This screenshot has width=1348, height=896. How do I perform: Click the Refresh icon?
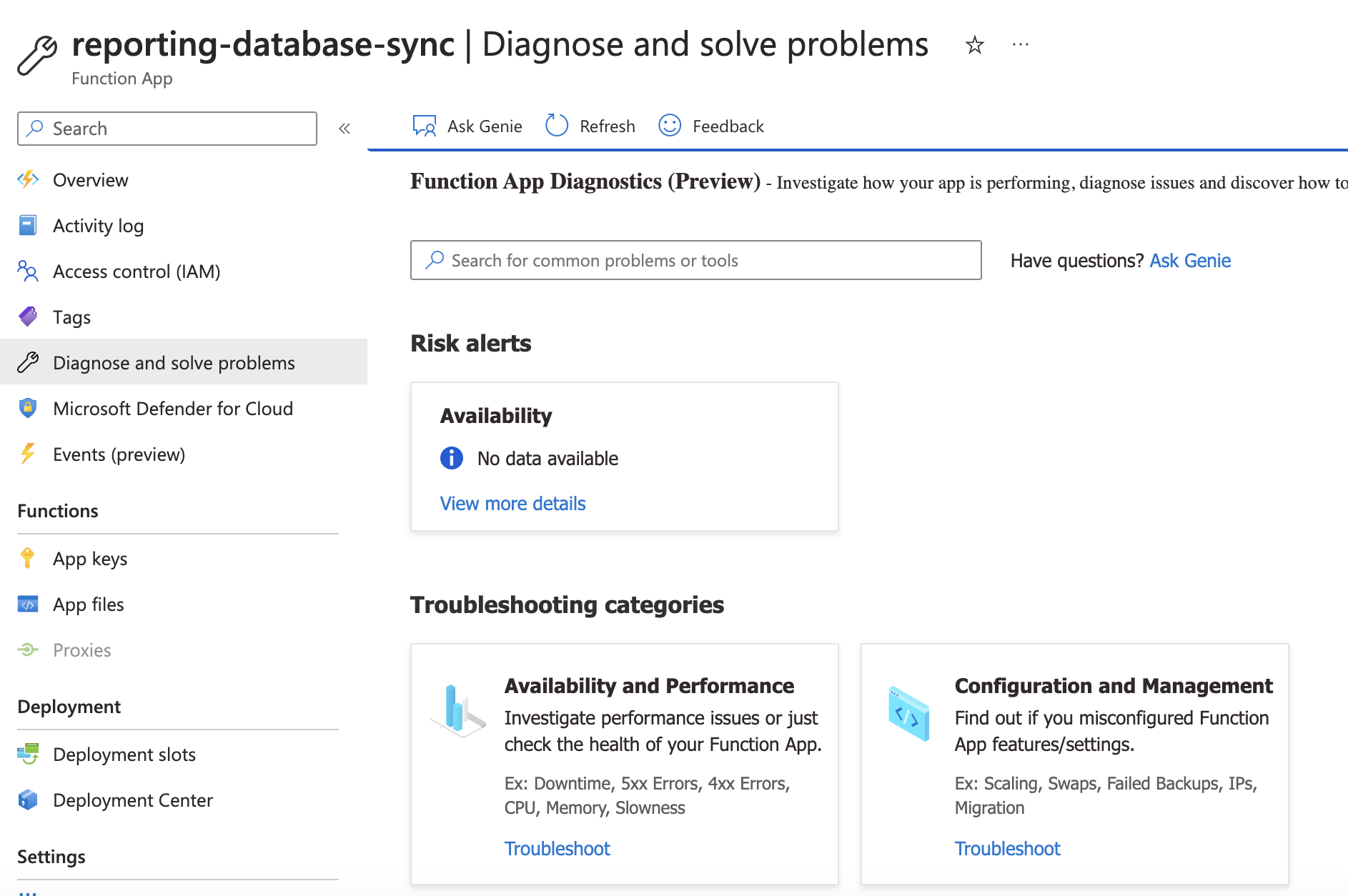point(556,125)
